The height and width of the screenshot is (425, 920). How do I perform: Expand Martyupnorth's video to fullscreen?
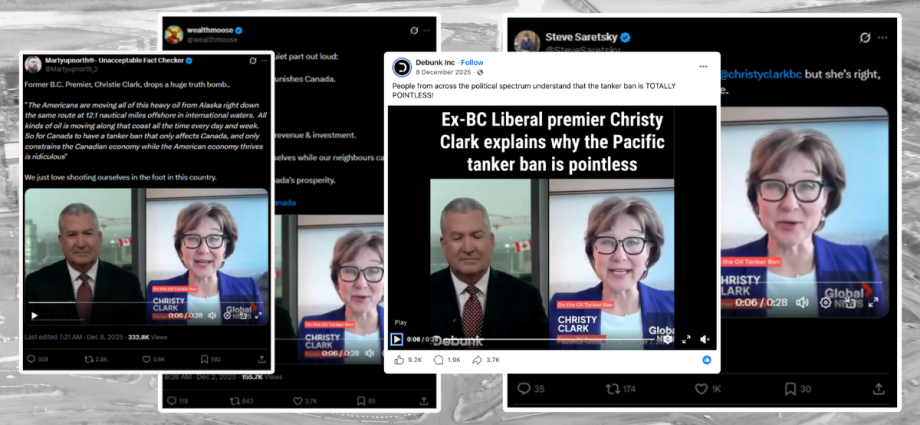pos(258,315)
